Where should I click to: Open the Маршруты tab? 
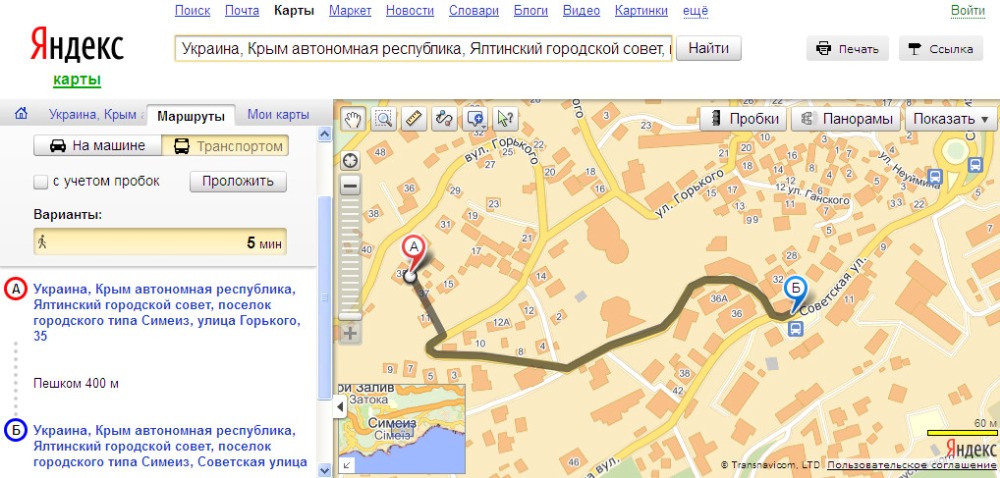pyautogui.click(x=191, y=116)
